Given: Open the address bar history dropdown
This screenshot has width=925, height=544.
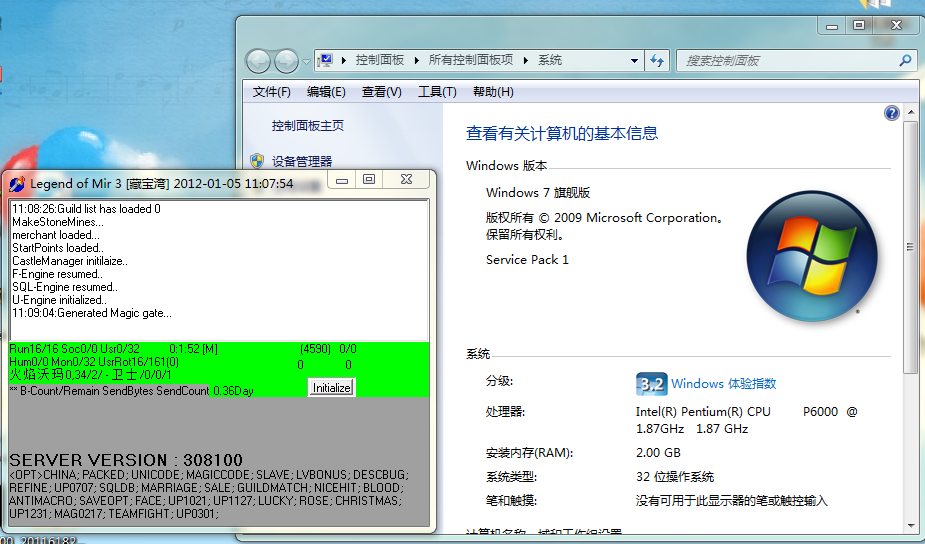Looking at the screenshot, I should coord(634,60).
